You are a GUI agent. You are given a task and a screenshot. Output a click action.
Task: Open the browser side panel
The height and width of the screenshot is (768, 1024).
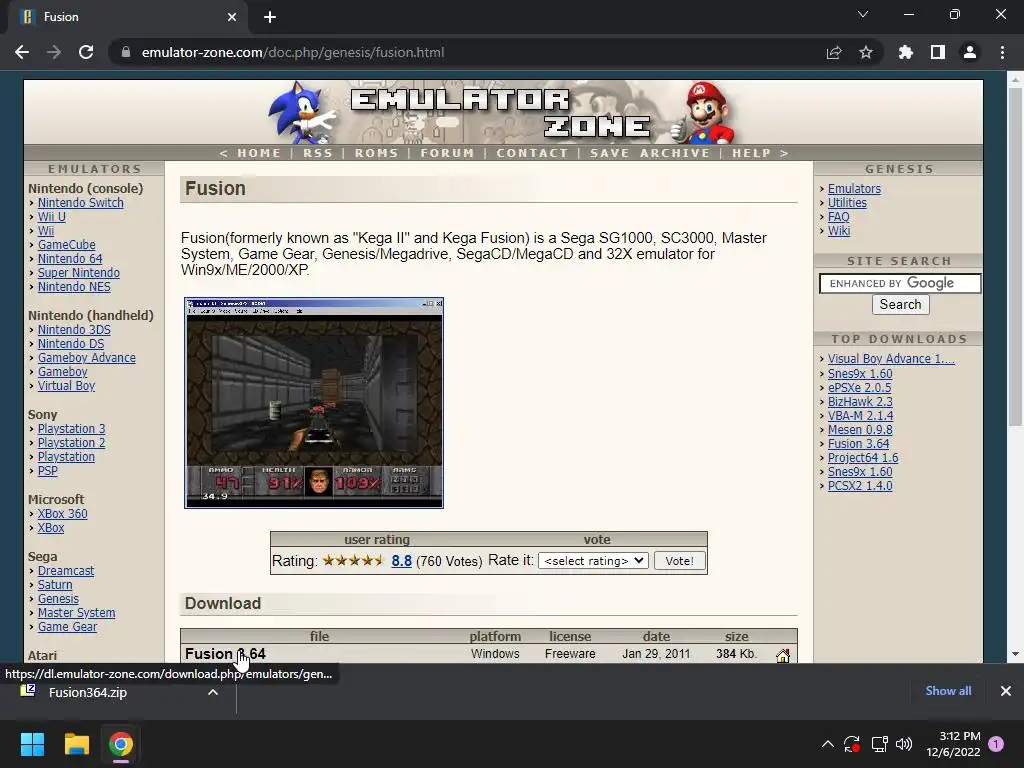[938, 52]
